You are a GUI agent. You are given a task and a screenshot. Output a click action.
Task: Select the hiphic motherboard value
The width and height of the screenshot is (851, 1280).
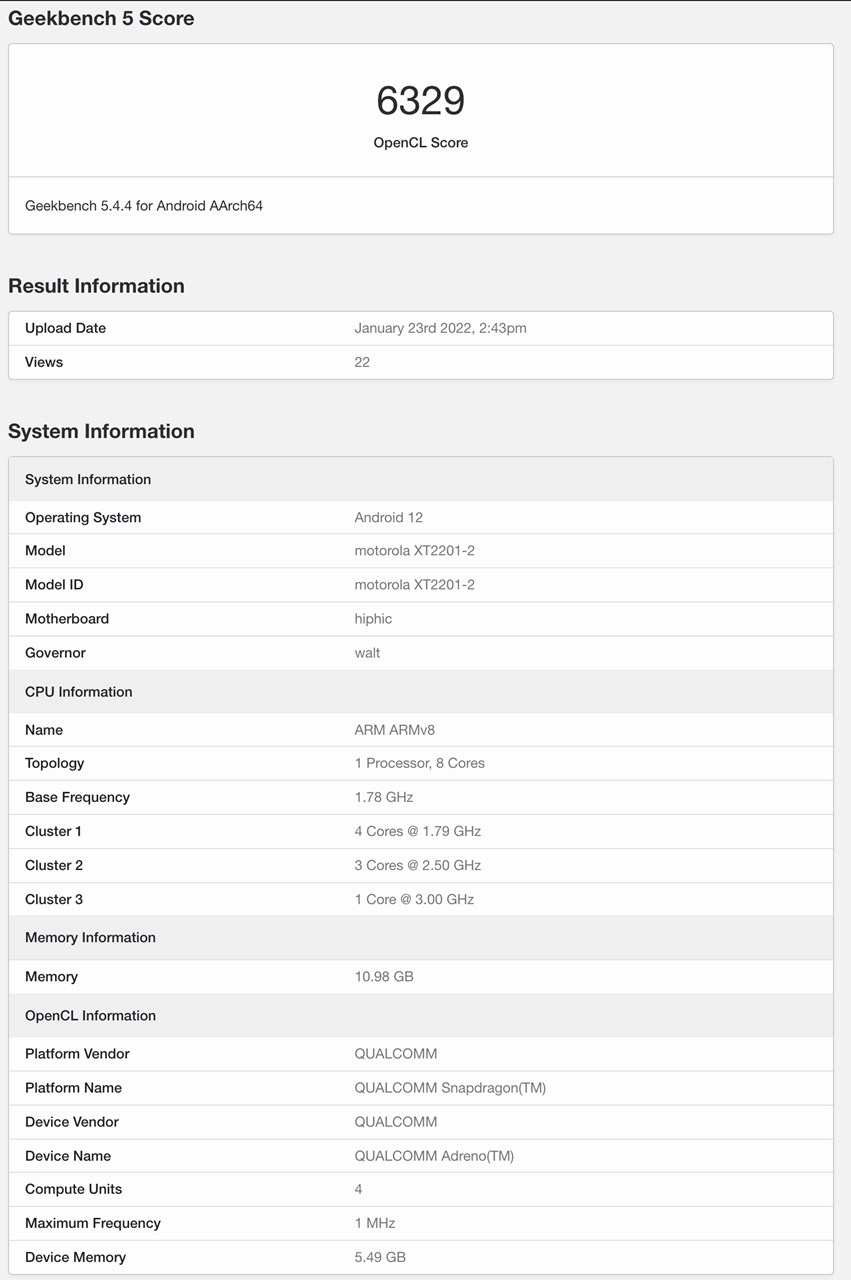(x=373, y=618)
